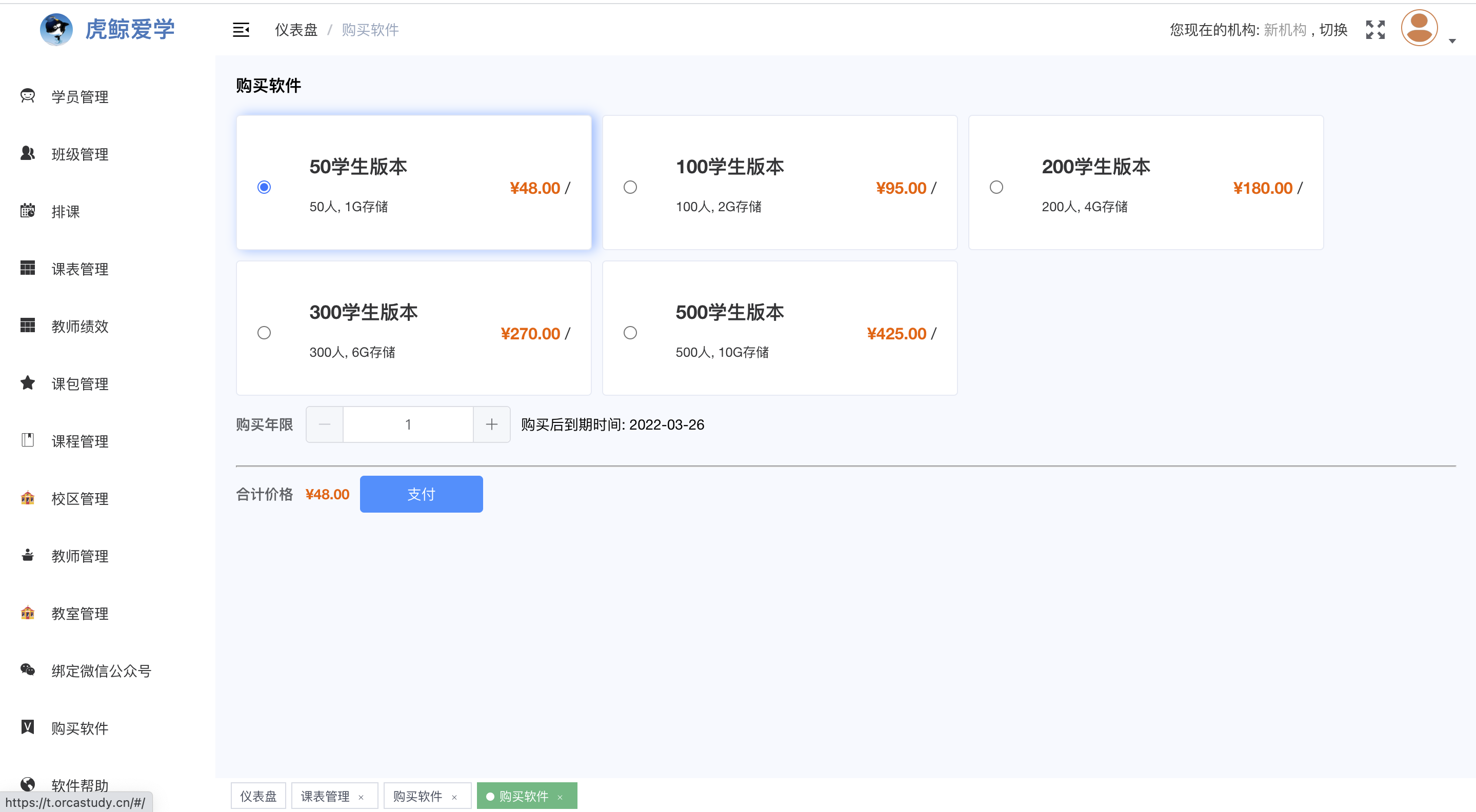Viewport: 1476px width, 812px height.
Task: Decrease 购买年限 with minus button
Action: click(324, 424)
